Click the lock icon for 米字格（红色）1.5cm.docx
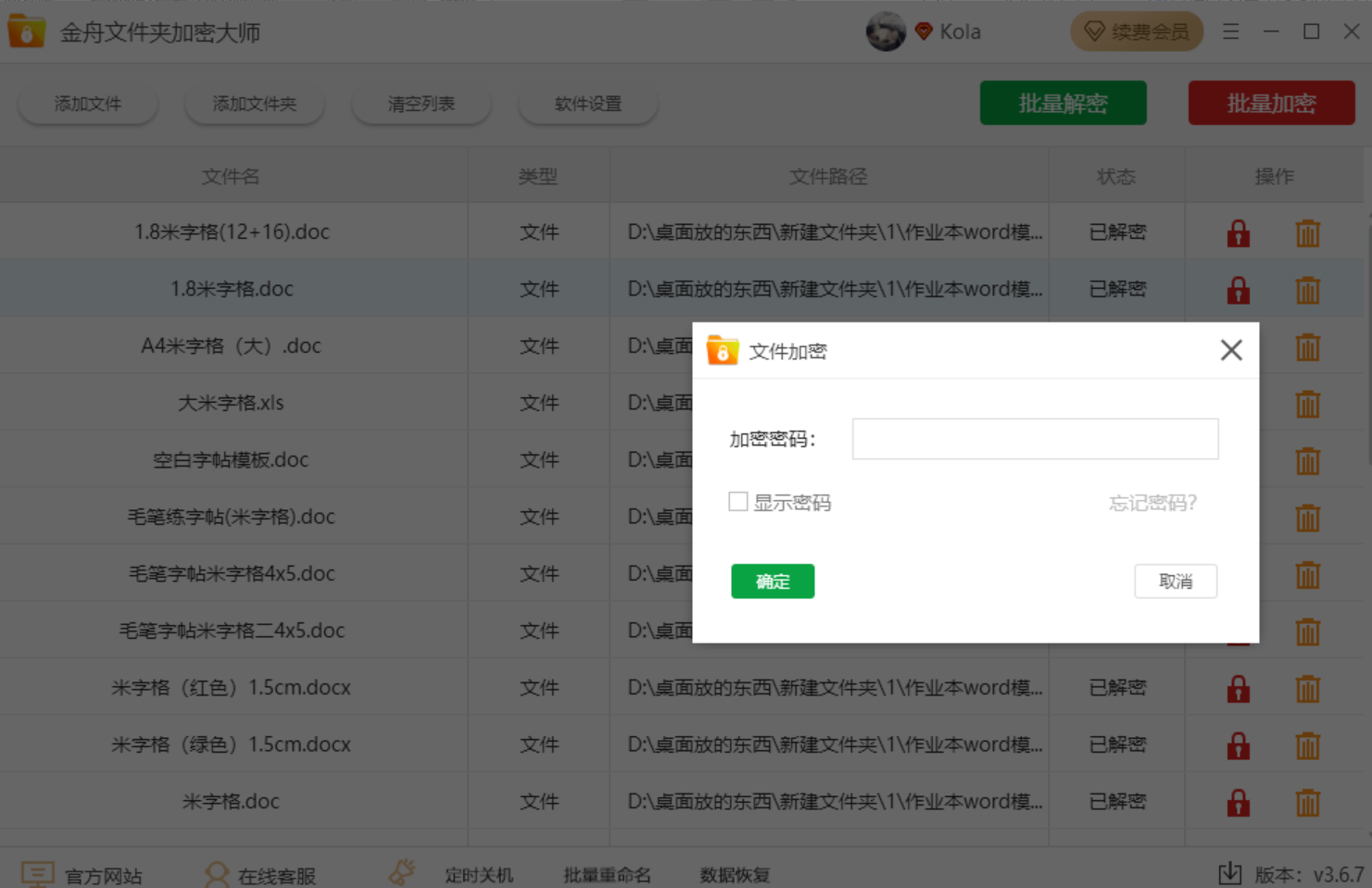Screen dimensions: 1372x888 coord(1237,688)
